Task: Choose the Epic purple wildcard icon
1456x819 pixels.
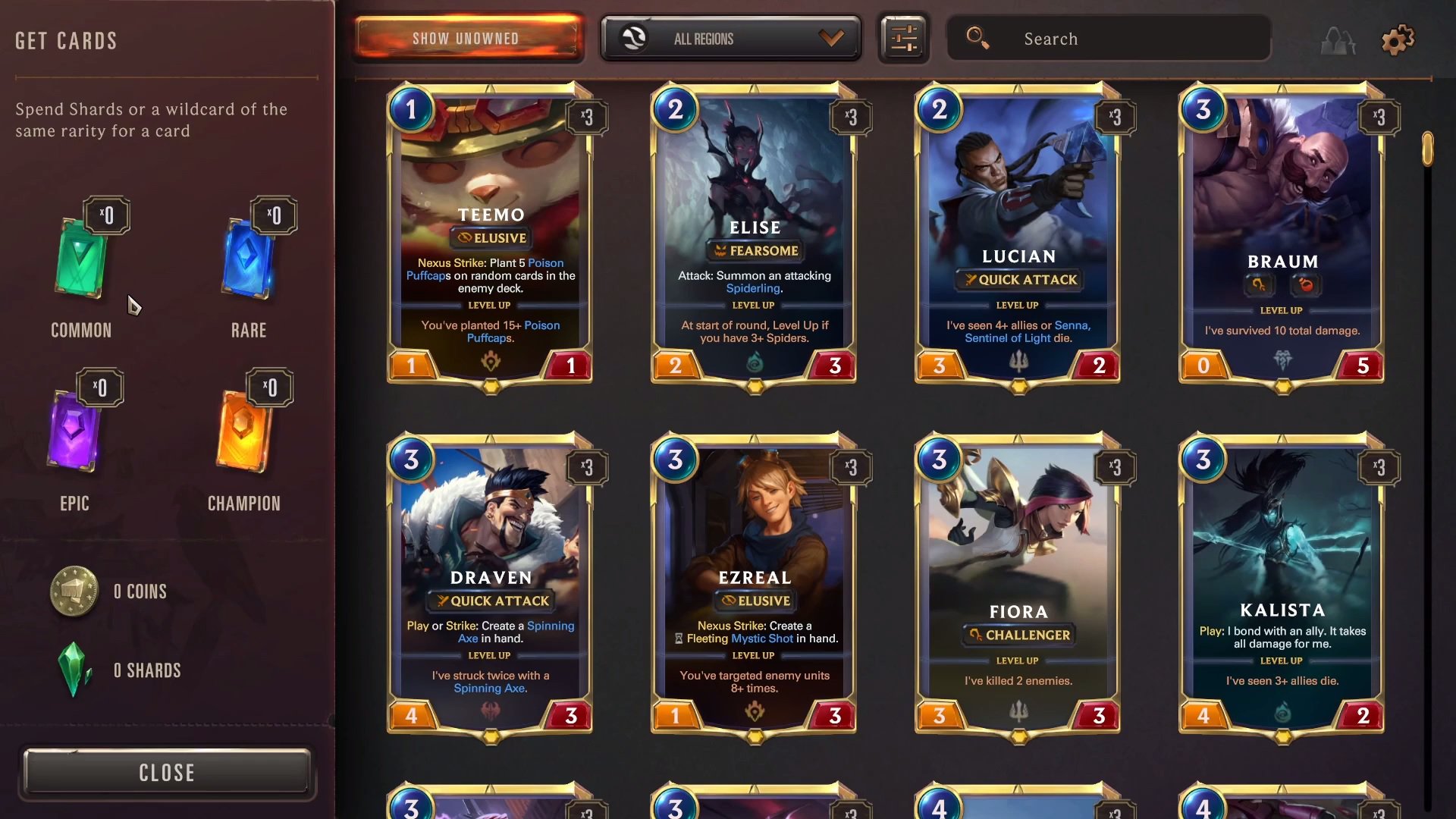Action: (x=74, y=430)
